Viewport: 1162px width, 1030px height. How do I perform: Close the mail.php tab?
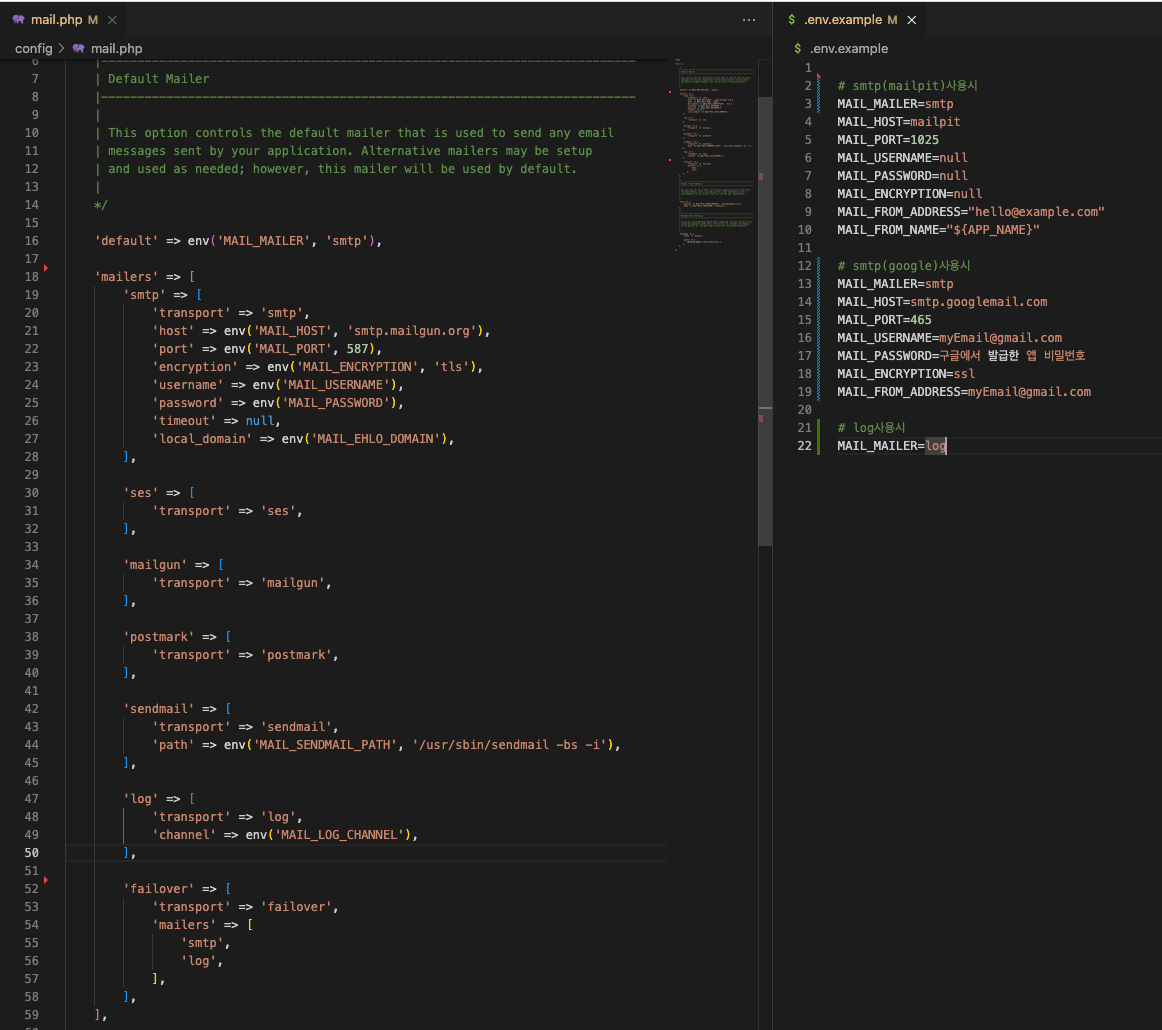coord(112,20)
